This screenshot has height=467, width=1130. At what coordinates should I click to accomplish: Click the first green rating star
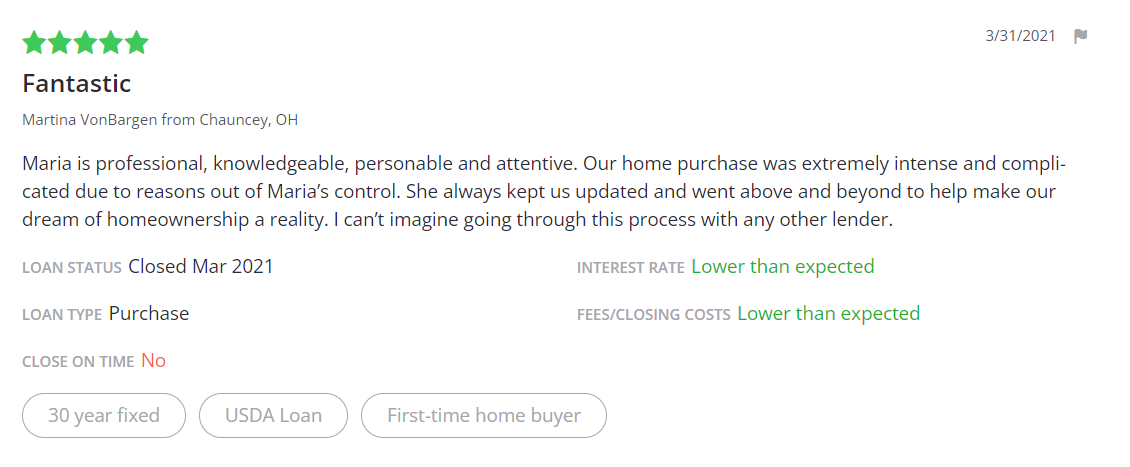point(34,43)
